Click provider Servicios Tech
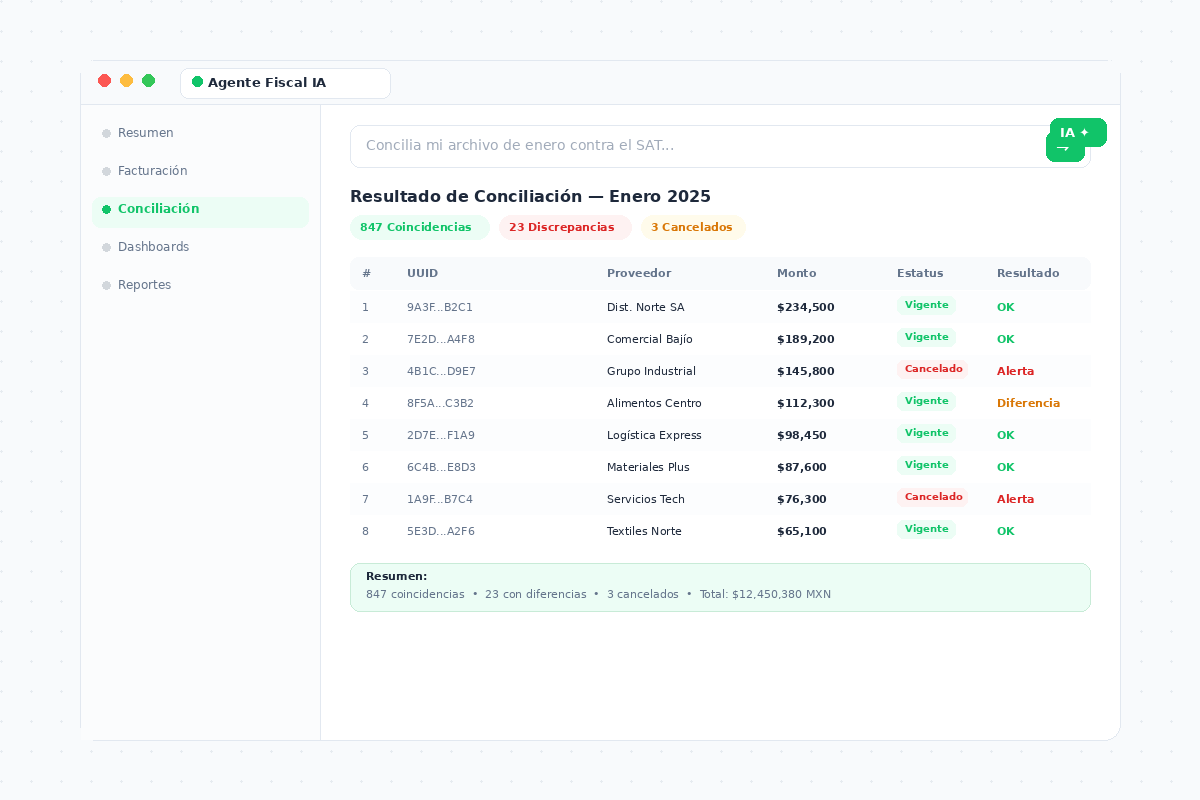The width and height of the screenshot is (1200, 800). (646, 499)
